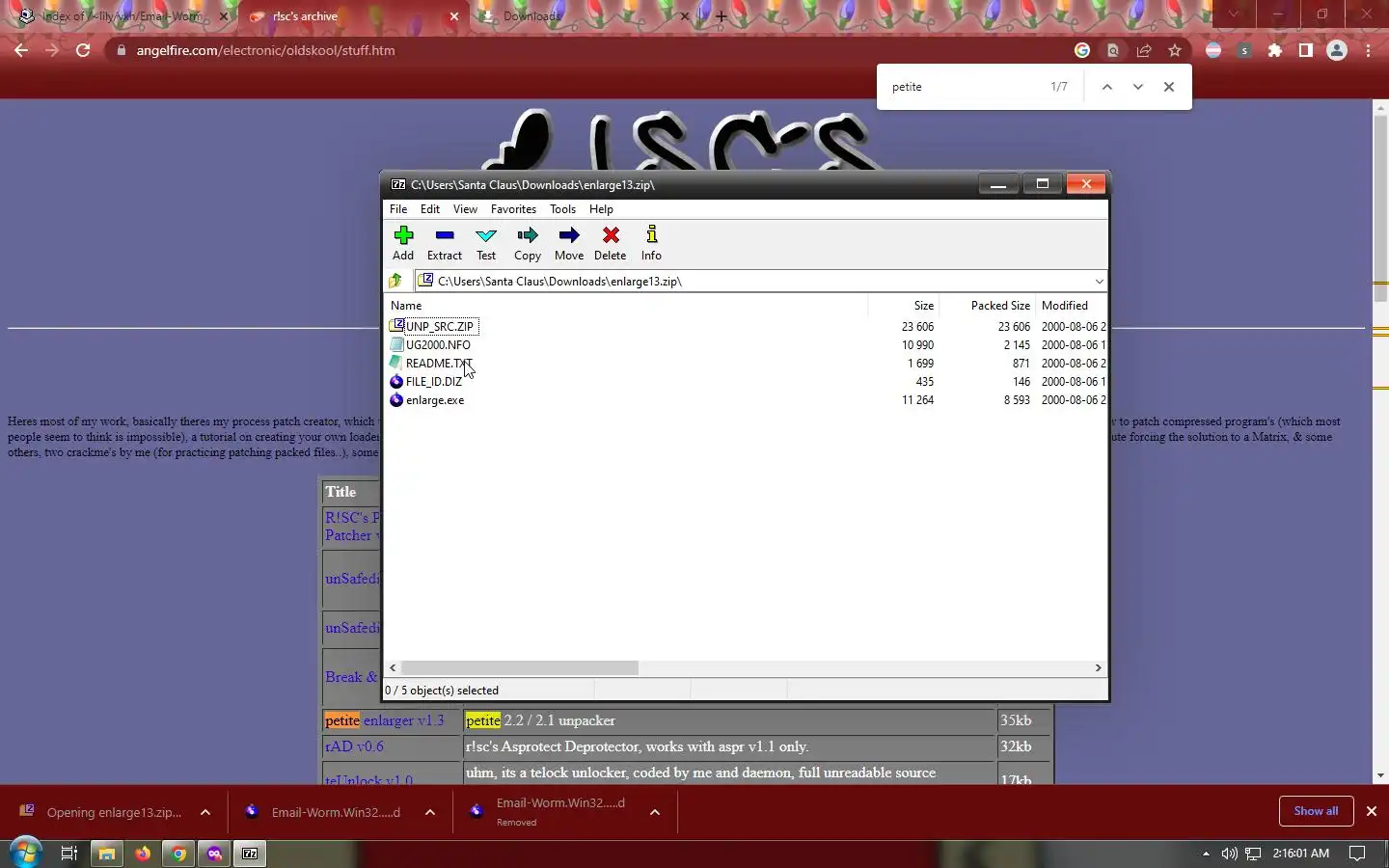Screen dimensions: 1389x868
Task: Open Firefox from the taskbar
Action: [x=143, y=854]
